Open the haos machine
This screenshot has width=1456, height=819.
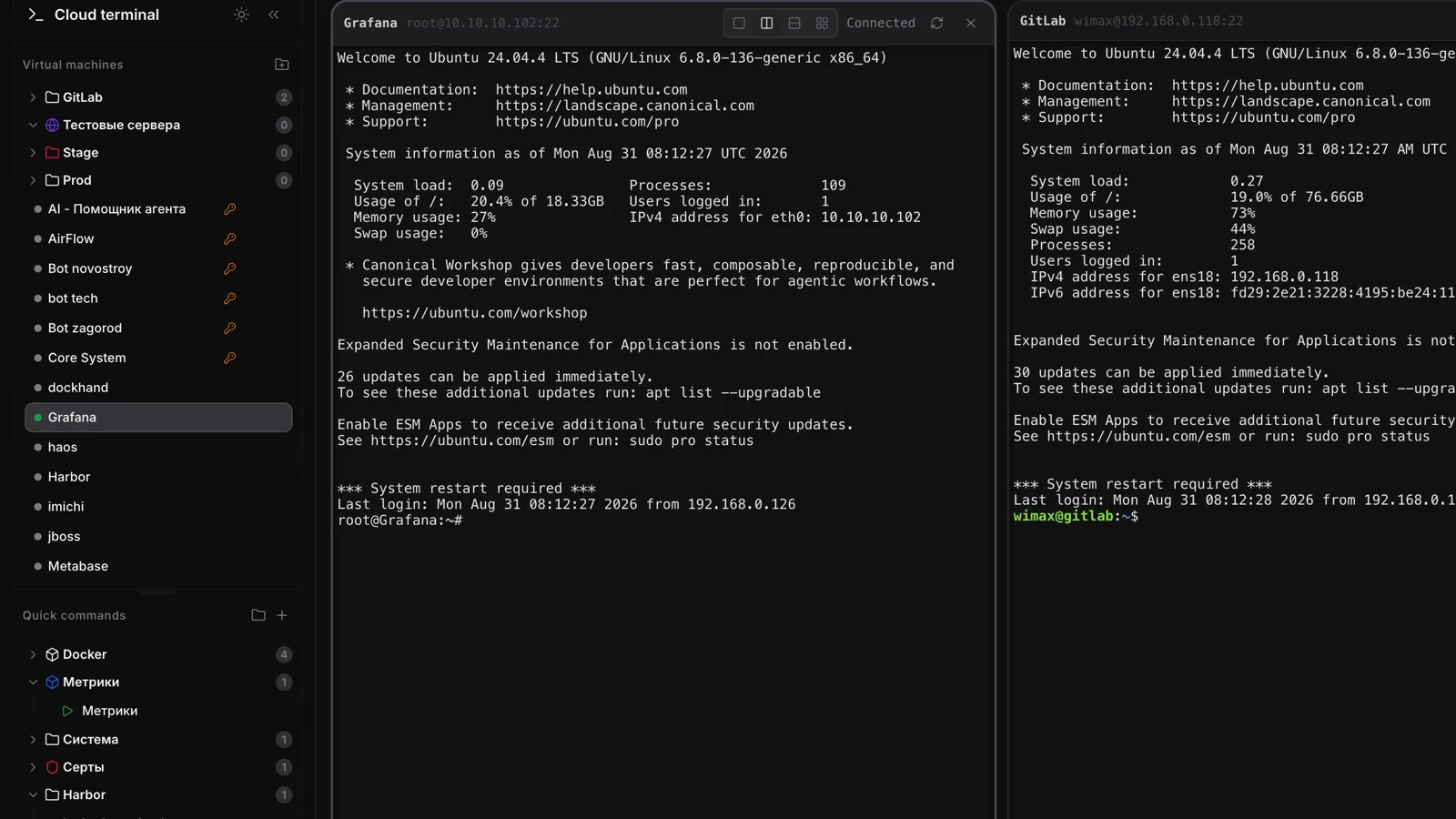[x=158, y=447]
